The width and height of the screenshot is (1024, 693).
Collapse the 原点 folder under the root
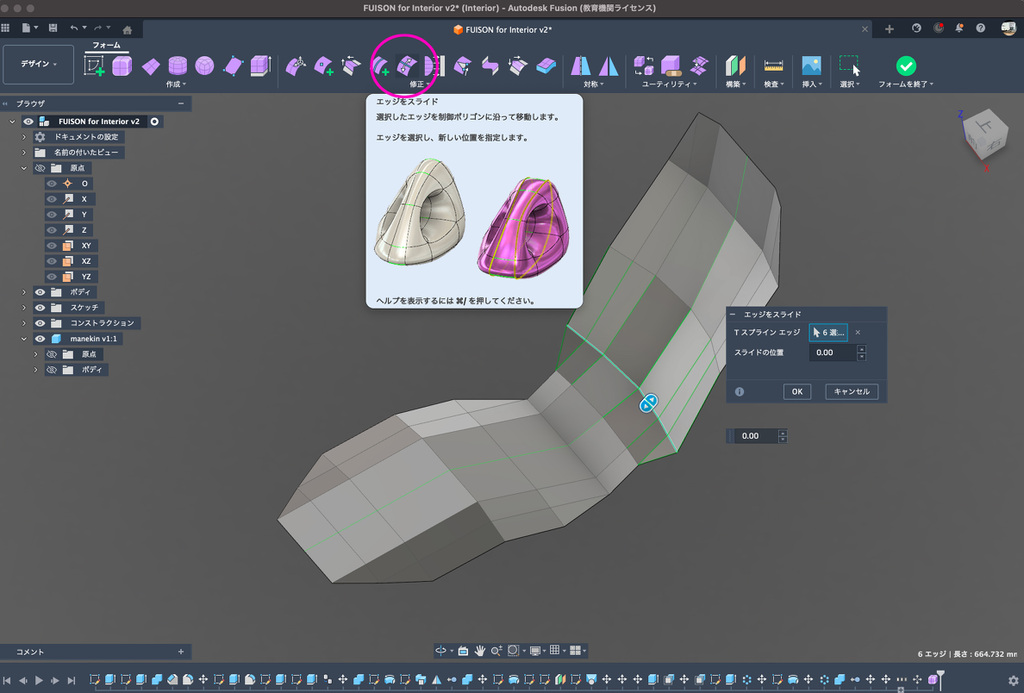[24, 168]
